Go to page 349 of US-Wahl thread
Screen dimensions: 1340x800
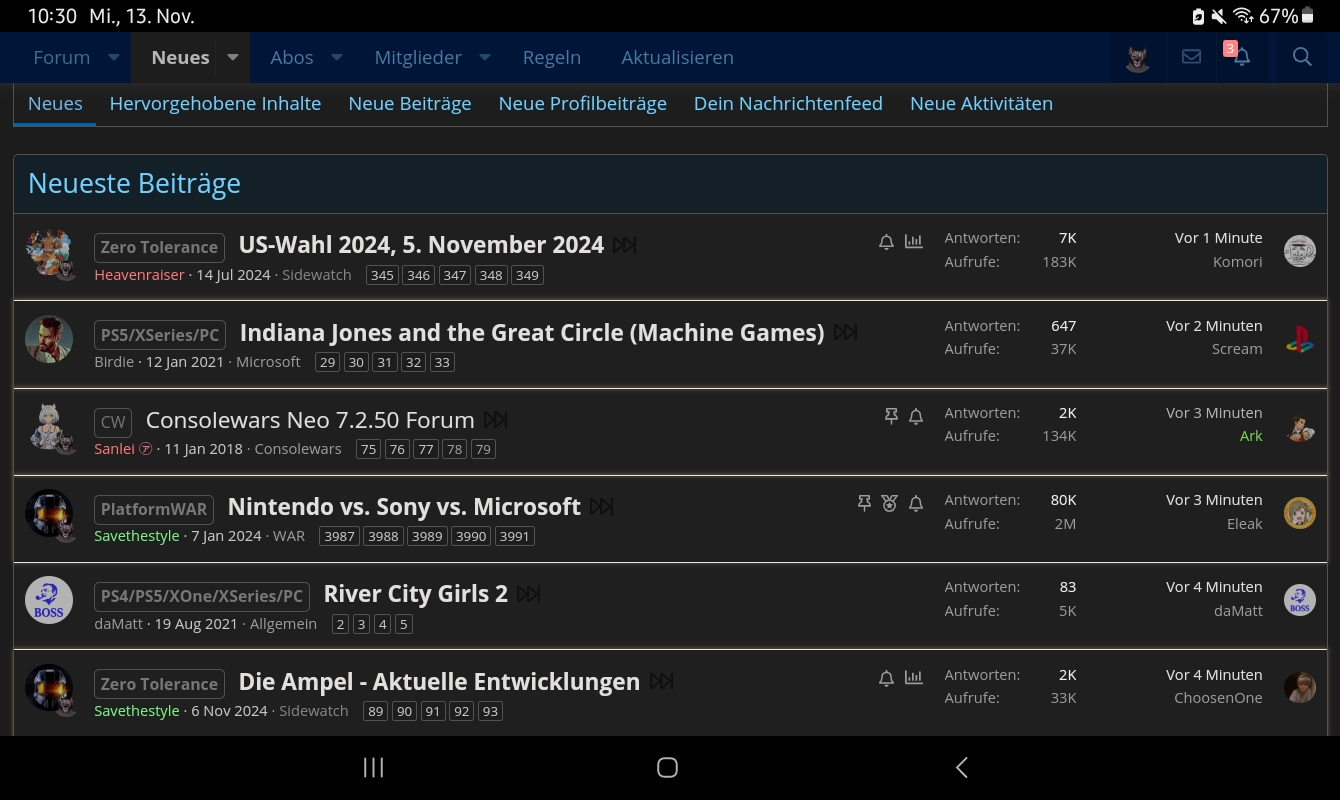[x=527, y=275]
